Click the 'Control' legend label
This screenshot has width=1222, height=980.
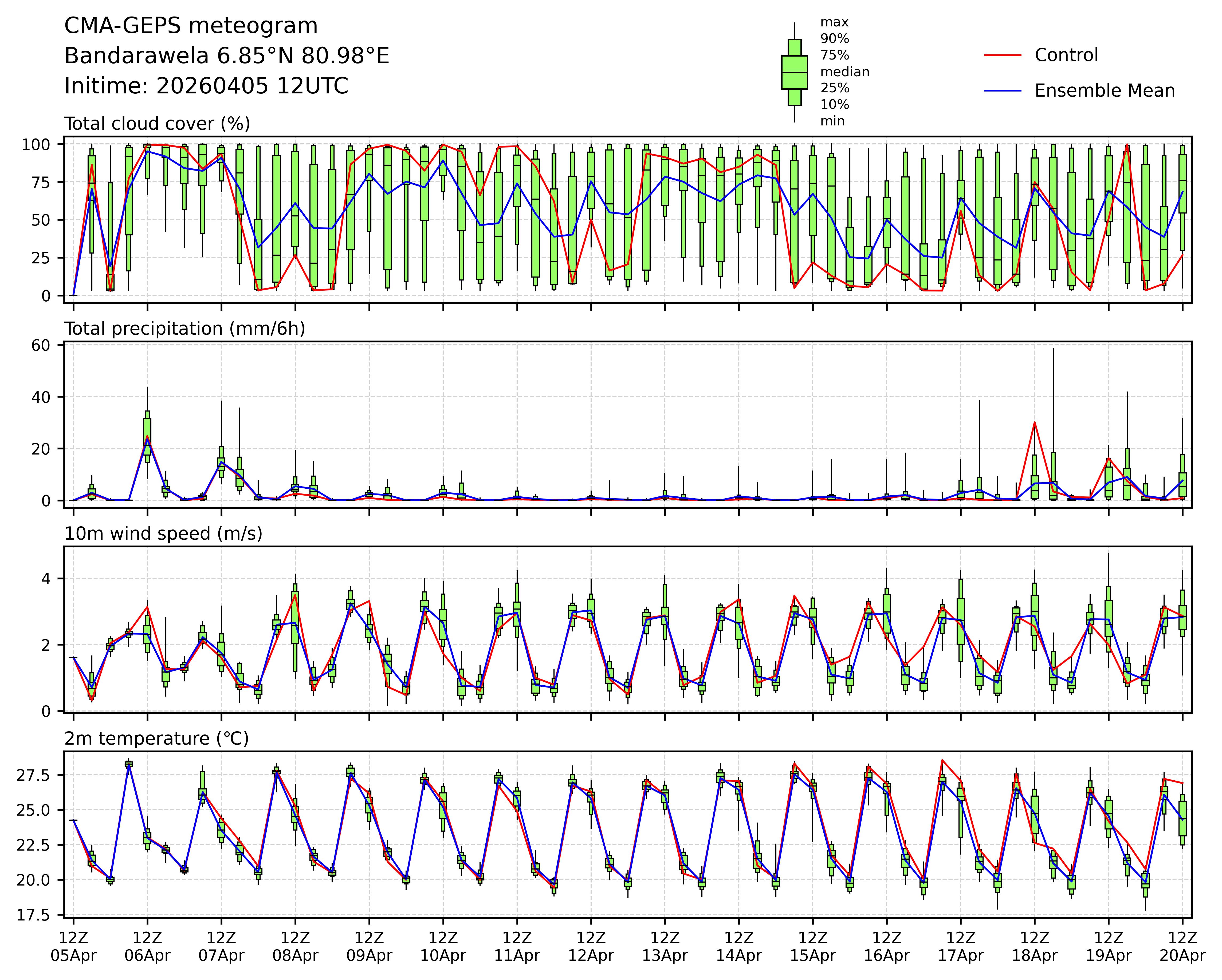click(x=1066, y=56)
